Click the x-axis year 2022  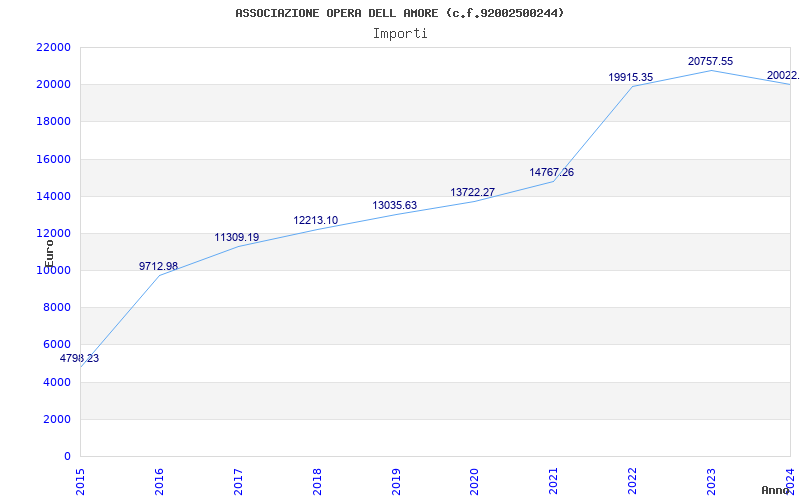633,481
